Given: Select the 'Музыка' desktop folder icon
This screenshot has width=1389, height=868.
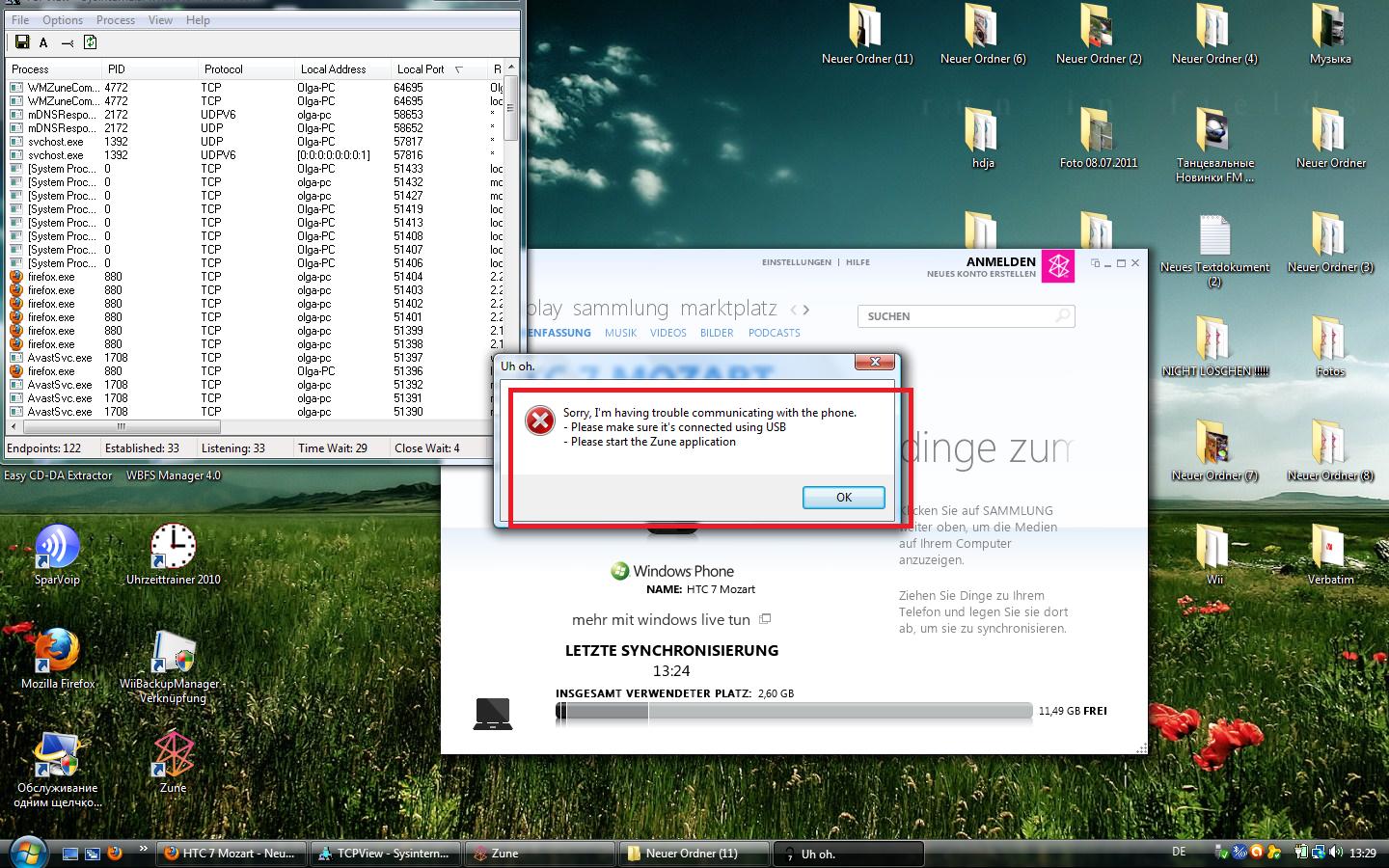Looking at the screenshot, I should coord(1330,34).
